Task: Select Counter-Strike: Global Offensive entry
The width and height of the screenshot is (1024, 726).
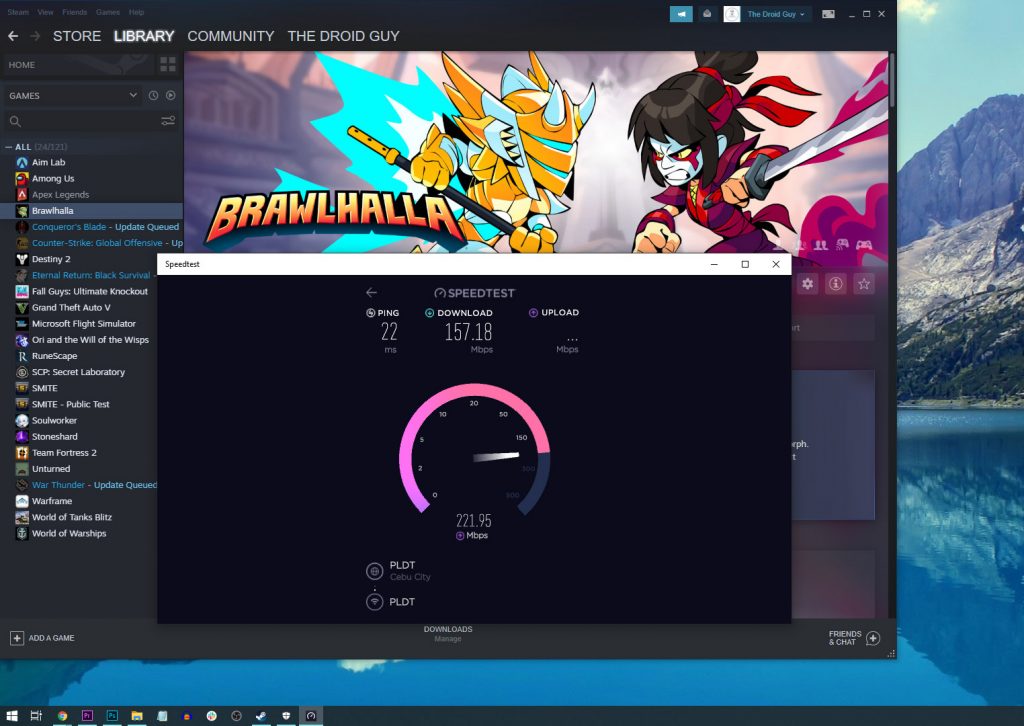Action: [x=91, y=243]
